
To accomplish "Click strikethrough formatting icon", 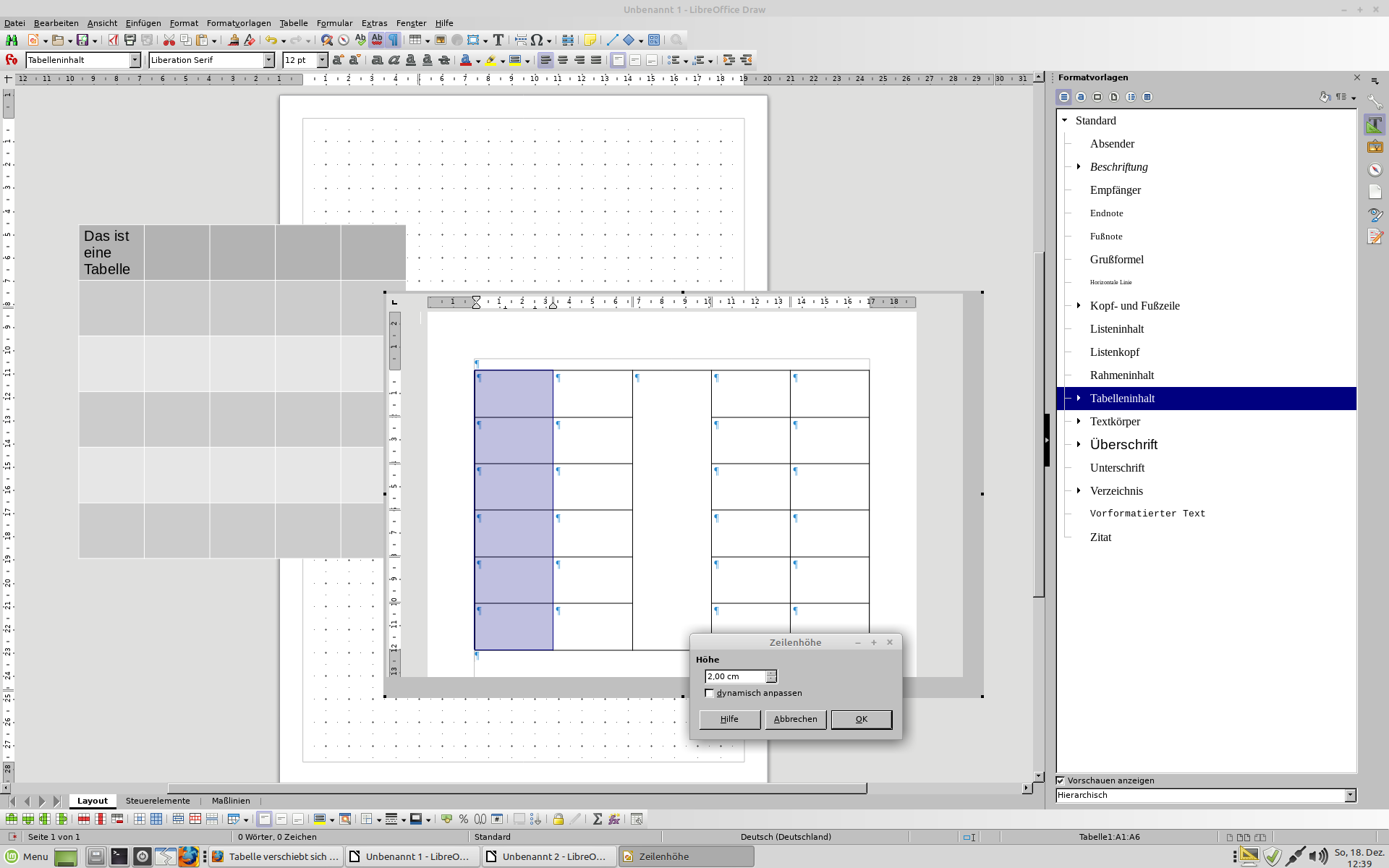I will (x=444, y=60).
